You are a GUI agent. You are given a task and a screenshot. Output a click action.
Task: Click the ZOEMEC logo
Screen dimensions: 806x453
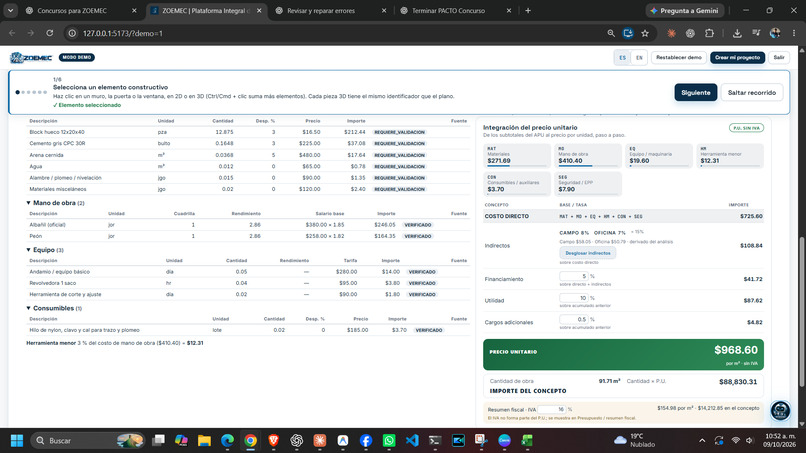pos(31,58)
